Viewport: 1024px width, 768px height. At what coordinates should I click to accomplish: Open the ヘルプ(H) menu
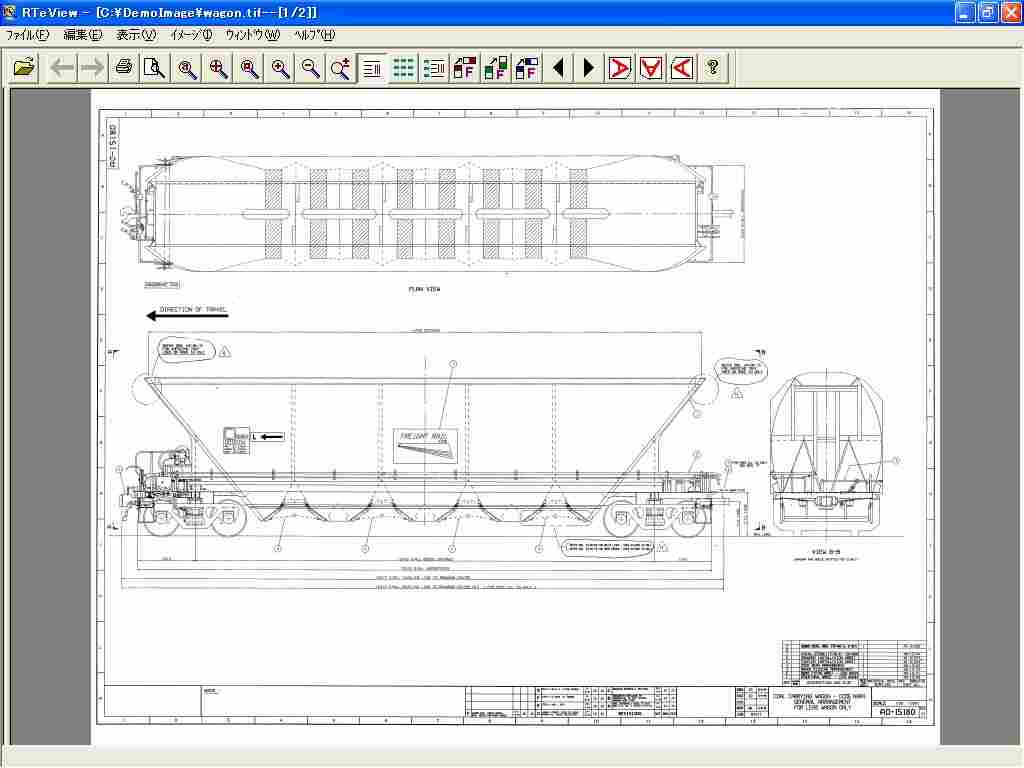click(314, 35)
